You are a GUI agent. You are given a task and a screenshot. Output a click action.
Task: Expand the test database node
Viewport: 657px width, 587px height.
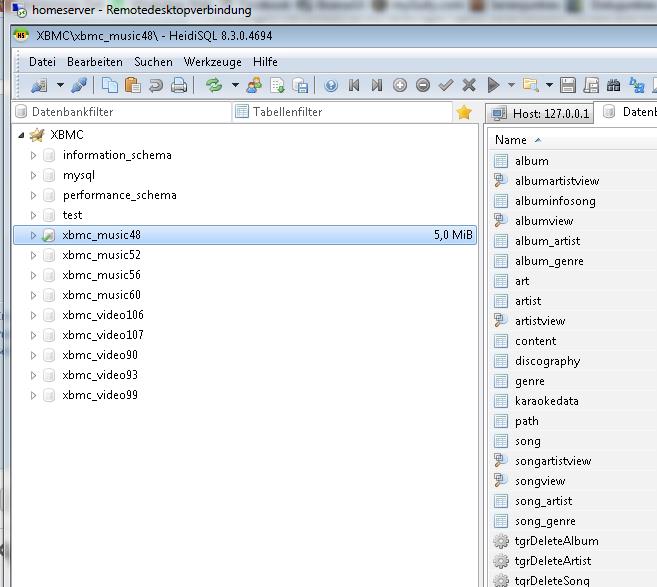click(x=33, y=215)
